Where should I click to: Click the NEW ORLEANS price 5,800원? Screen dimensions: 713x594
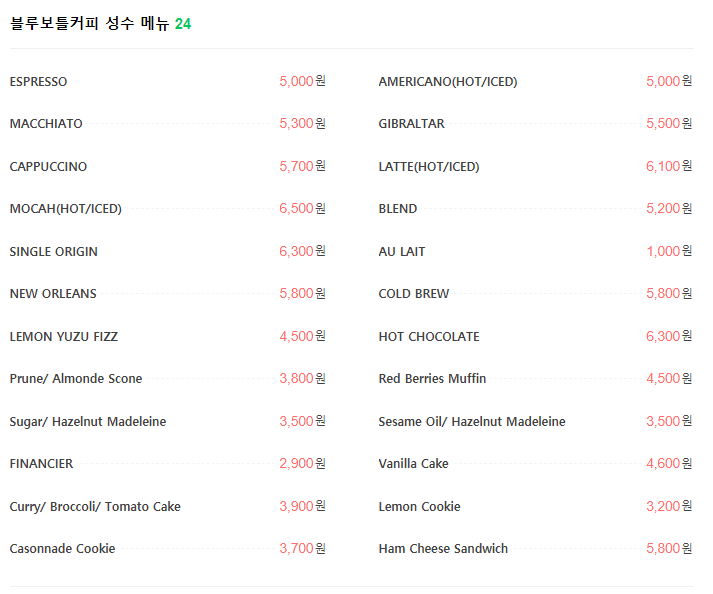tap(302, 294)
